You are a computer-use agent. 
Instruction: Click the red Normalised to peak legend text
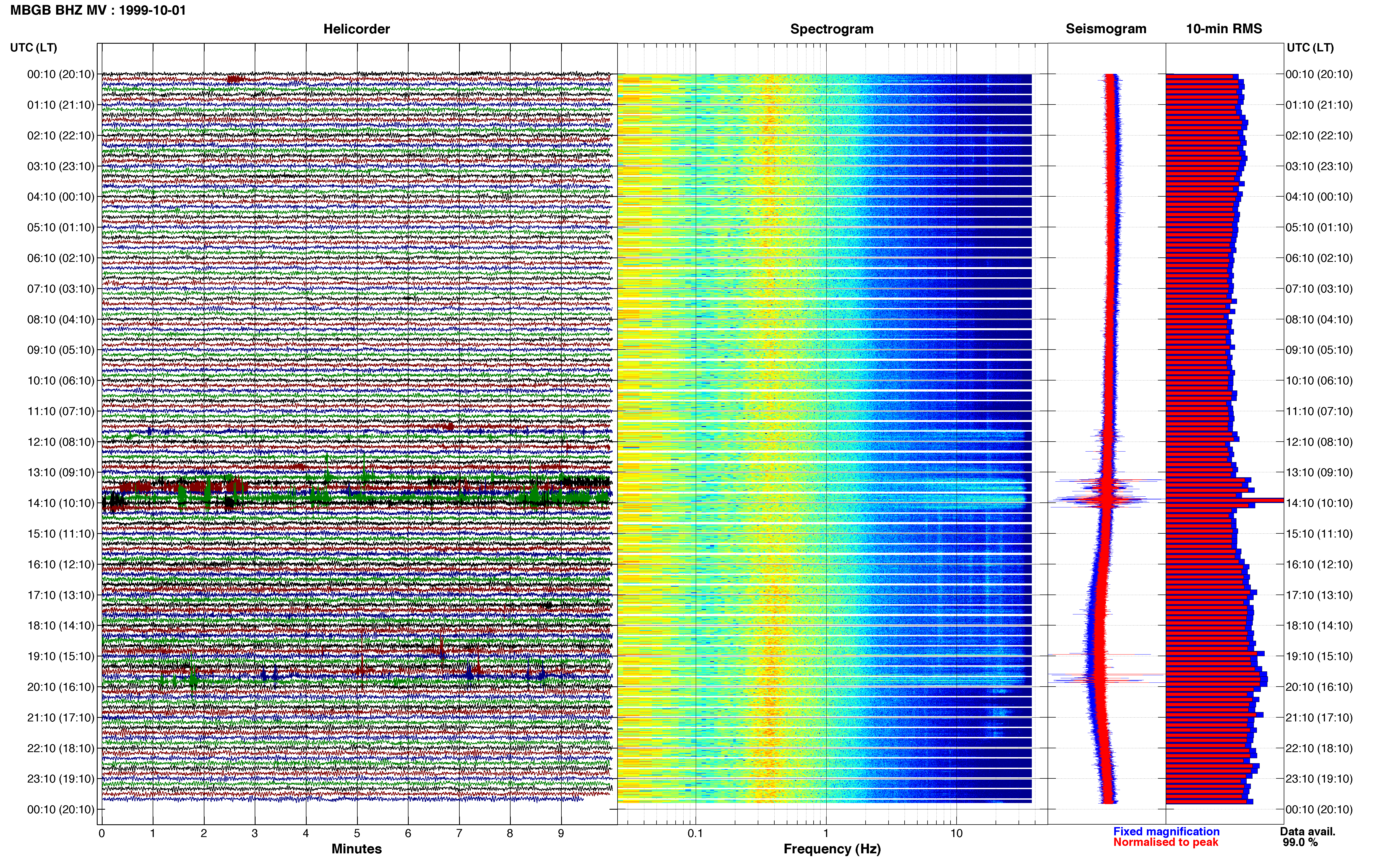click(1166, 843)
